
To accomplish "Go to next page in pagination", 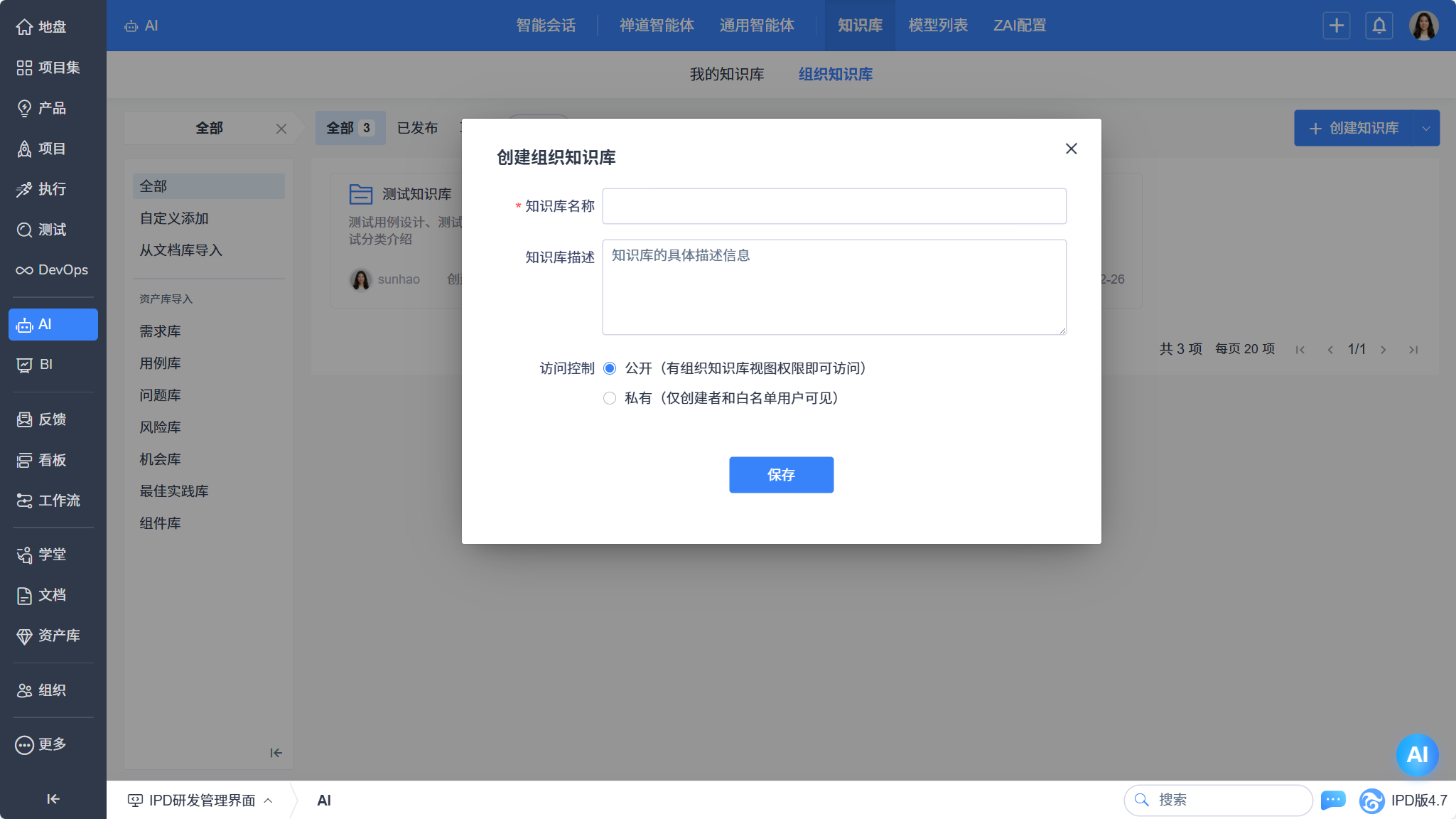I will 1383,350.
